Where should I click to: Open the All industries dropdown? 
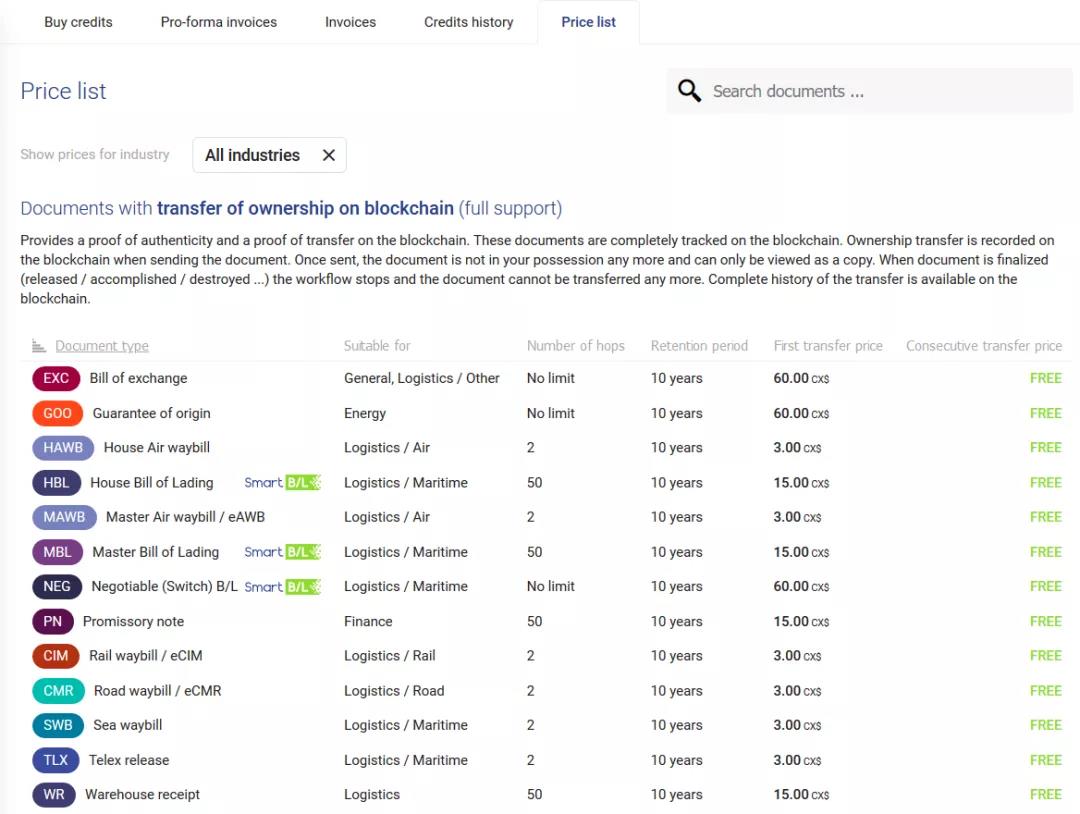(x=252, y=155)
